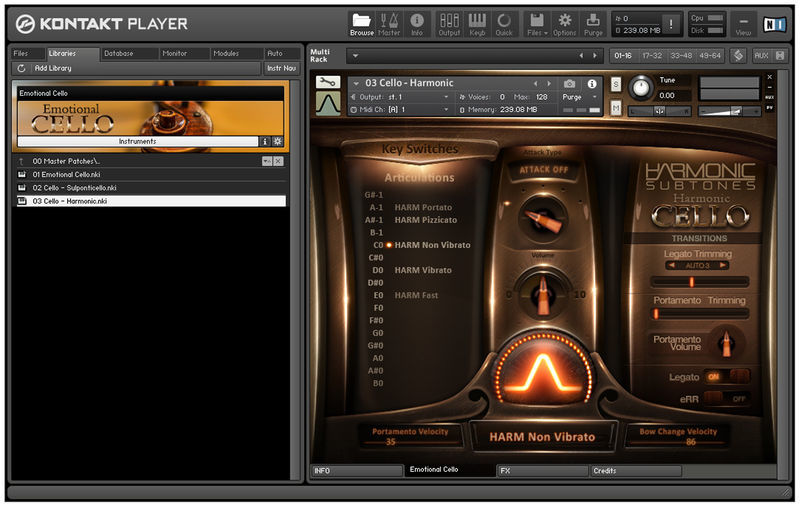Viewport: 800px width, 507px height.
Task: Select rack page 33-48
Action: point(681,56)
